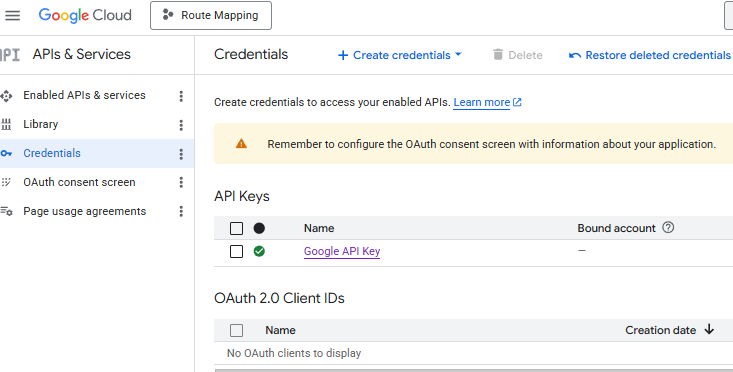Click the green checkmark status icon

(x=259, y=251)
